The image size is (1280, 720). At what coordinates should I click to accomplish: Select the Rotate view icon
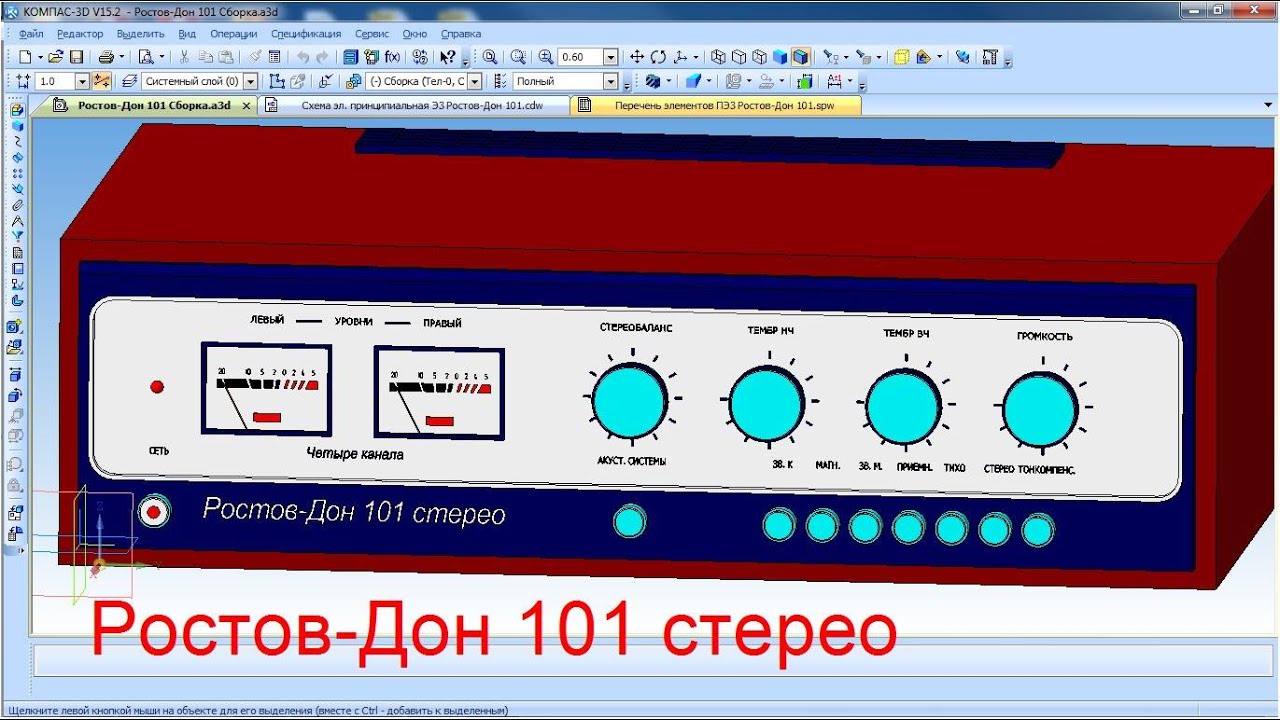[659, 57]
